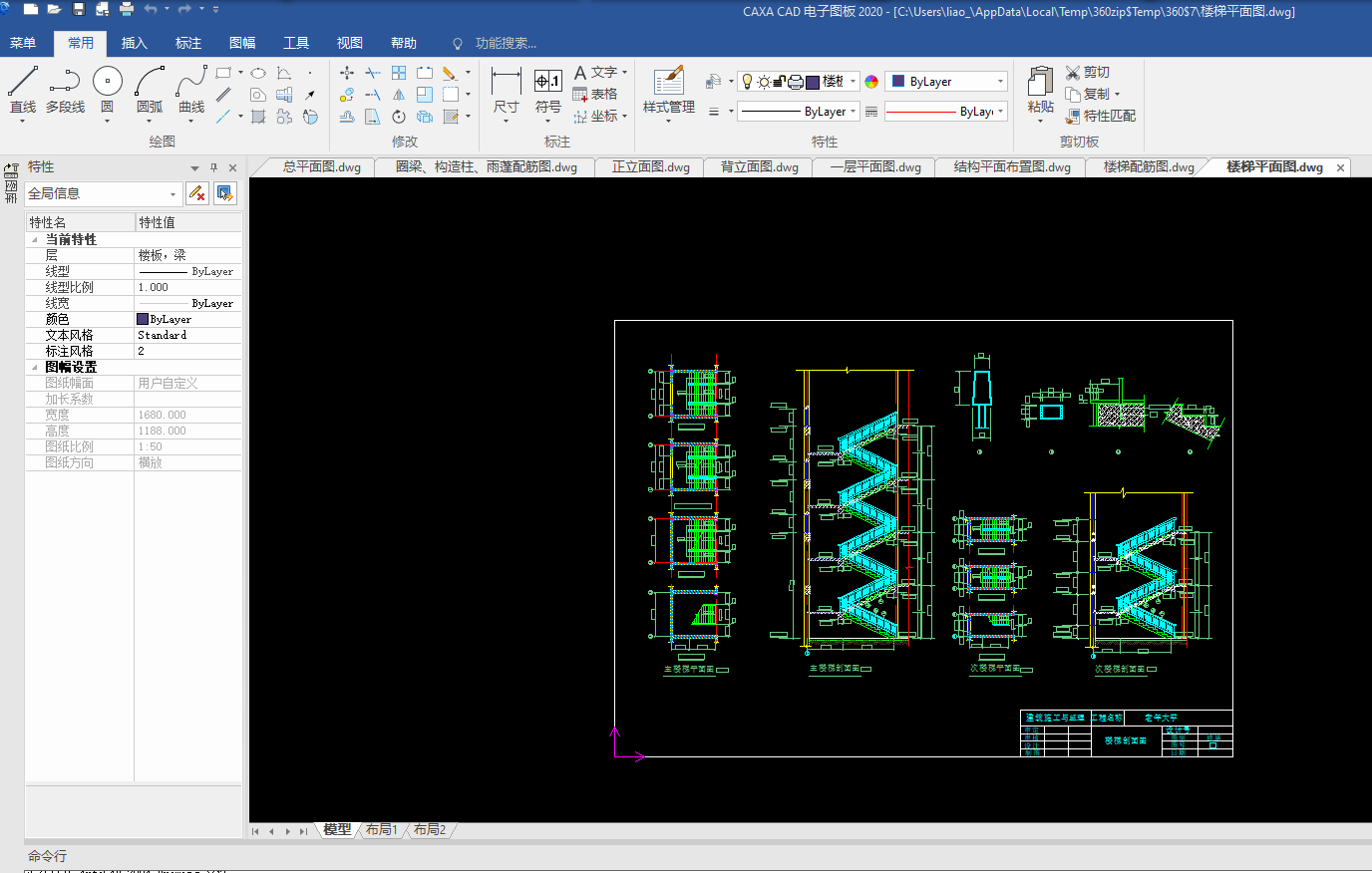
Task: Click the array tool in 修改 group
Action: (x=399, y=73)
